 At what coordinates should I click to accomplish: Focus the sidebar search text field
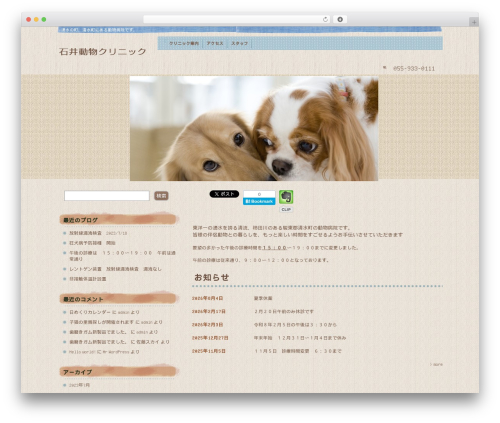[x=107, y=196]
